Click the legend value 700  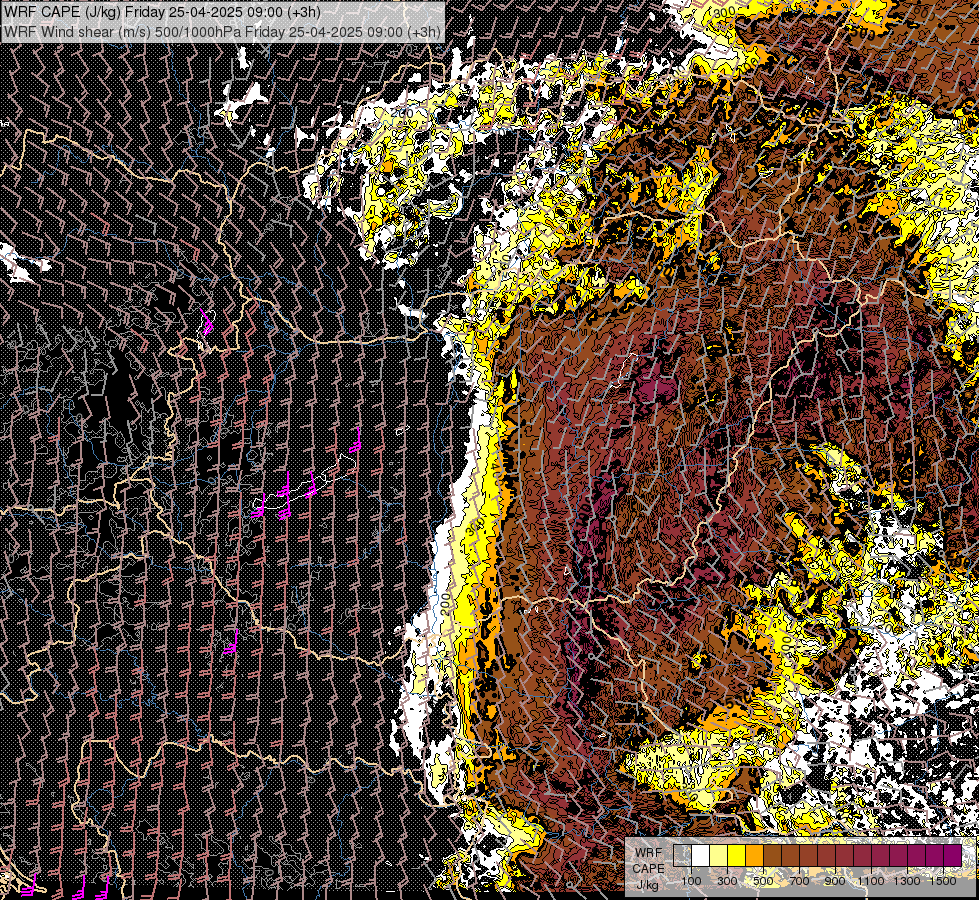799,881
